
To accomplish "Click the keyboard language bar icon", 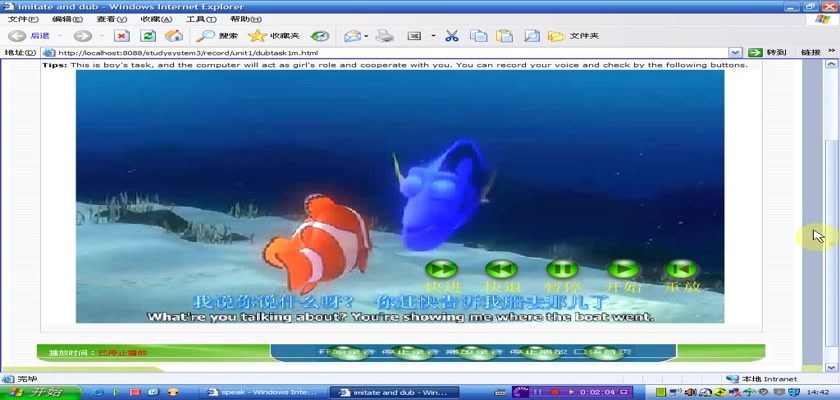I will pos(500,393).
